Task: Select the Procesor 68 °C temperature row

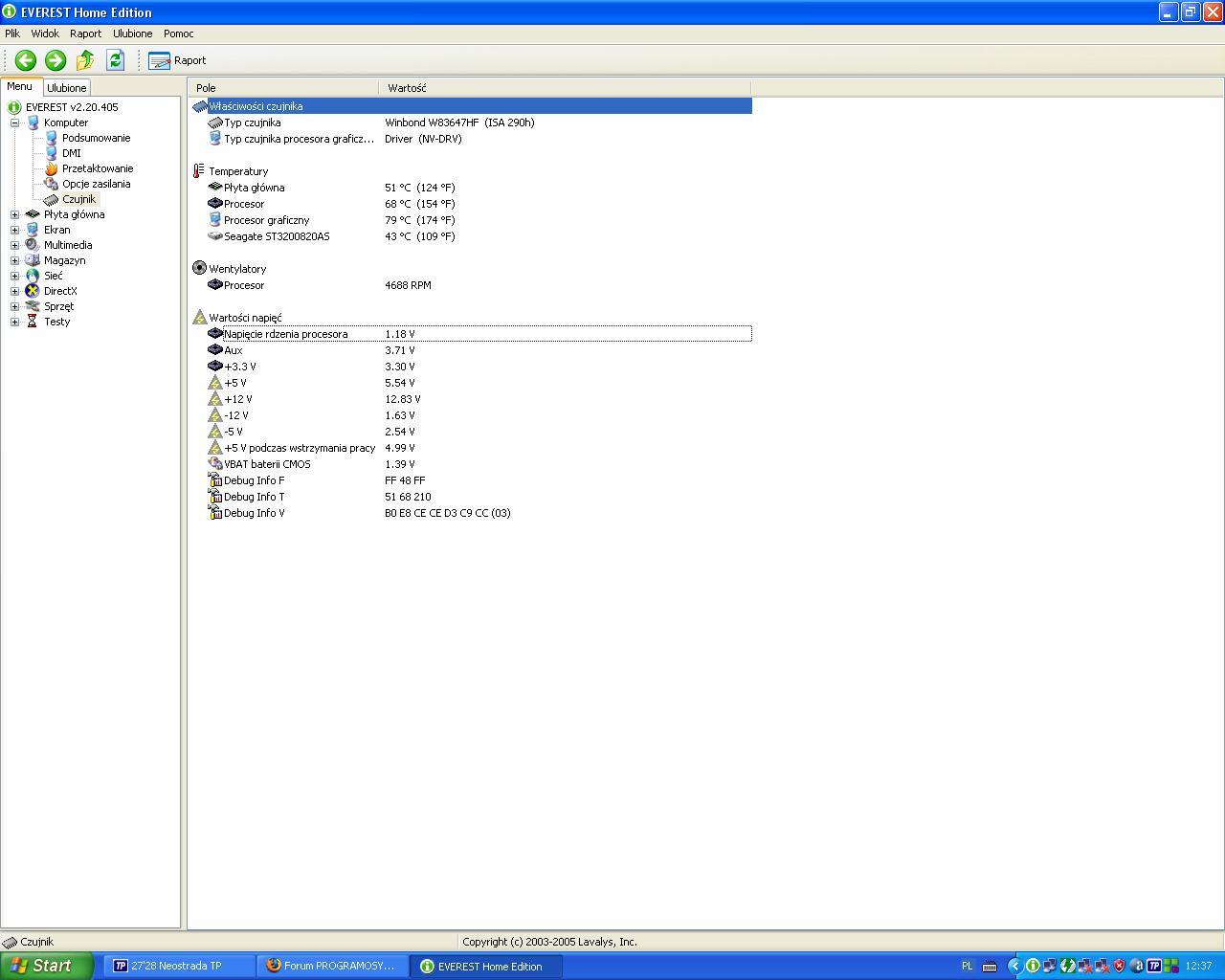Action: (471, 204)
